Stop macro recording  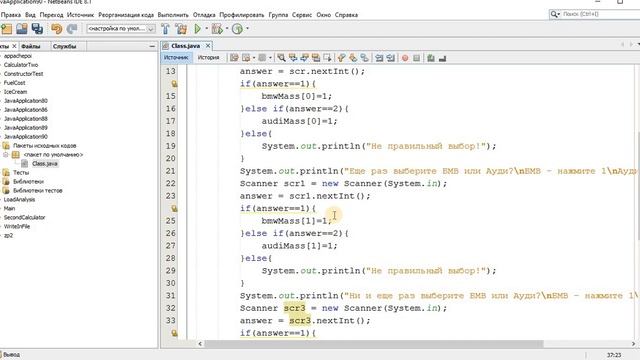[416, 58]
